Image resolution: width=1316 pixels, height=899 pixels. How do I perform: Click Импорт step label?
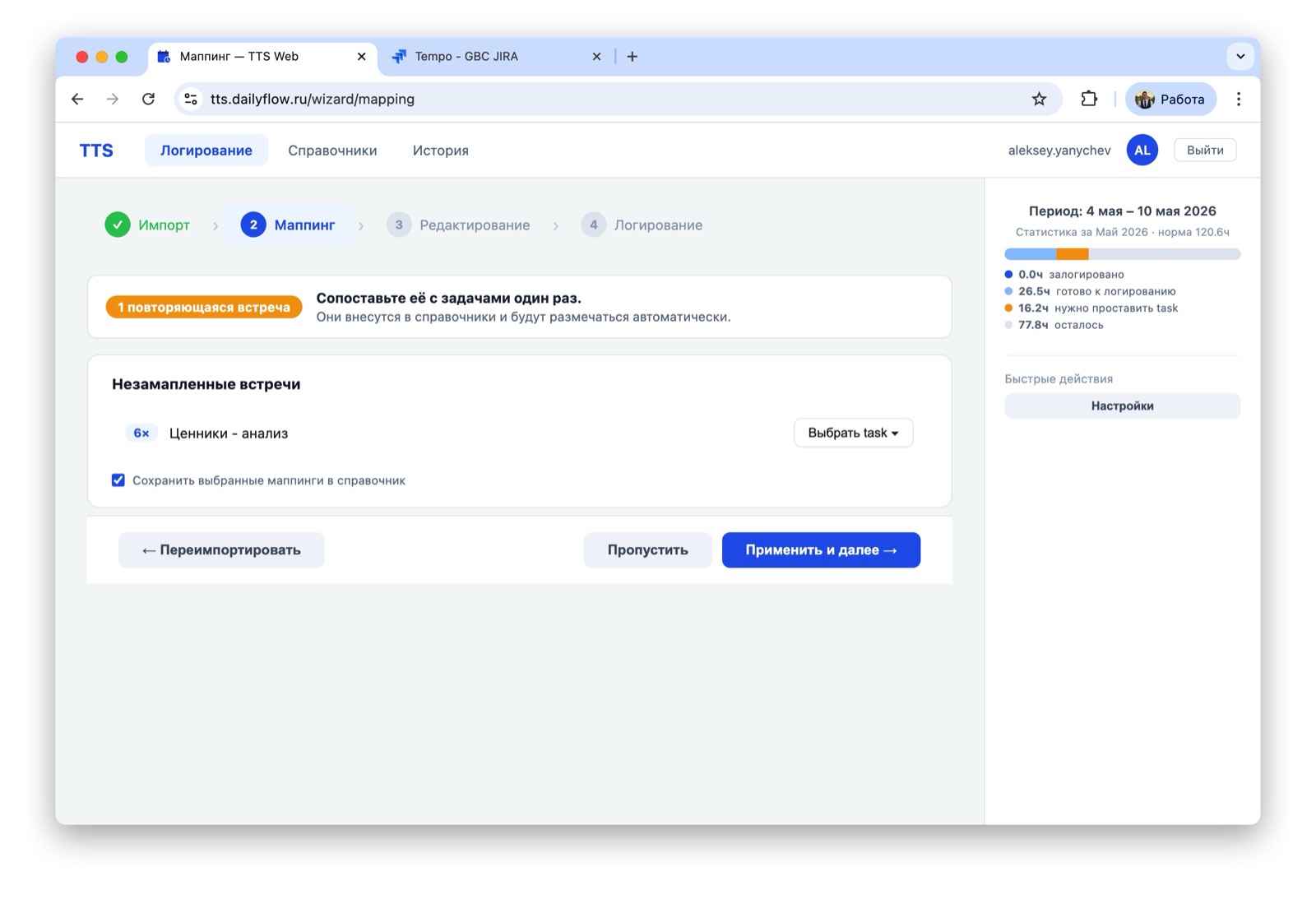tap(164, 225)
